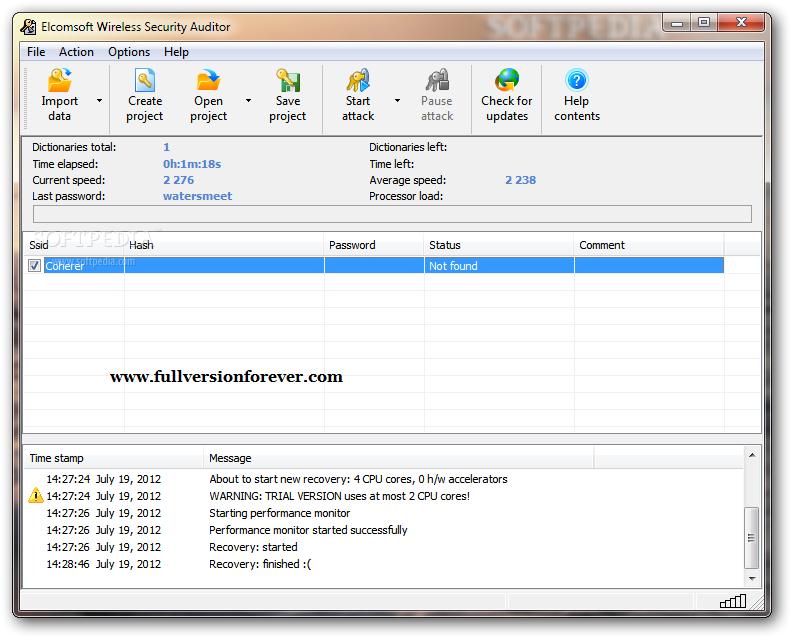Click the Status column header
Image resolution: width=792 pixels, height=638 pixels.
[x=499, y=245]
